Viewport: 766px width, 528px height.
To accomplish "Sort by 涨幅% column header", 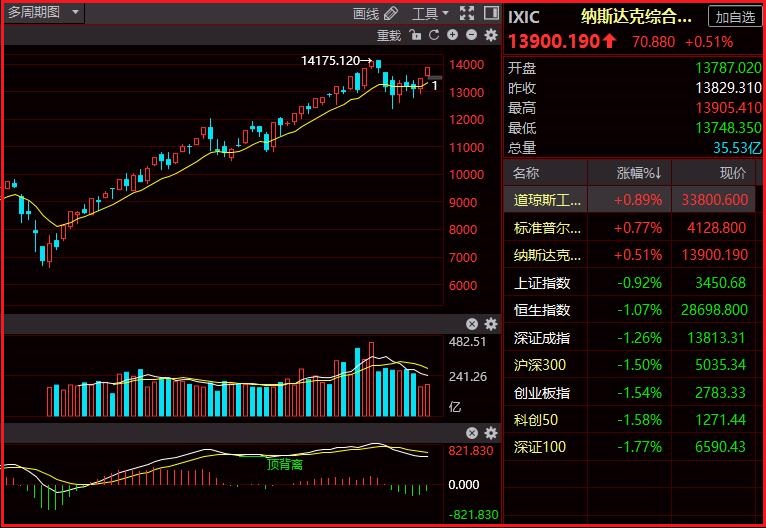I will click(x=638, y=173).
